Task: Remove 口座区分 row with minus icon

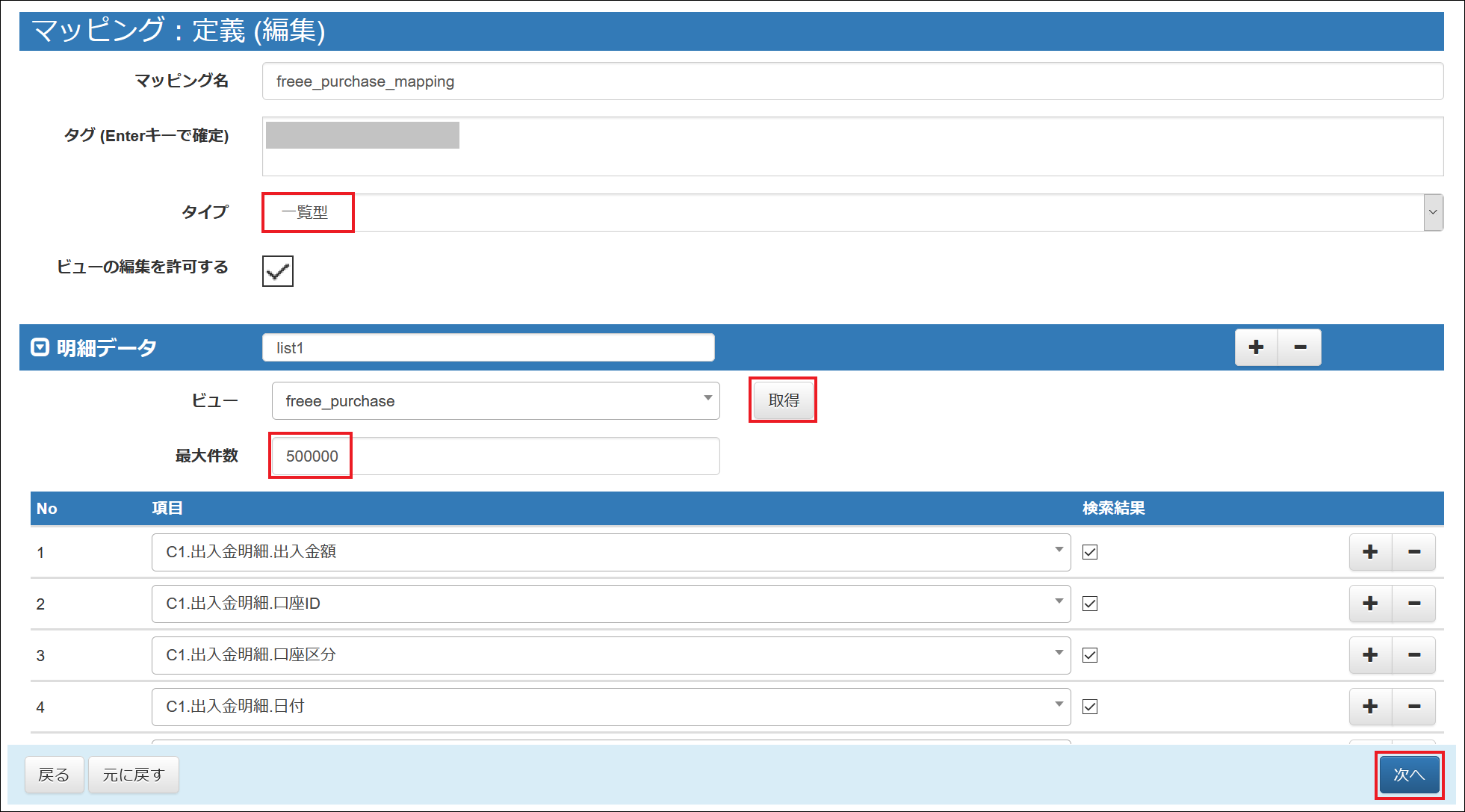Action: pos(1413,655)
